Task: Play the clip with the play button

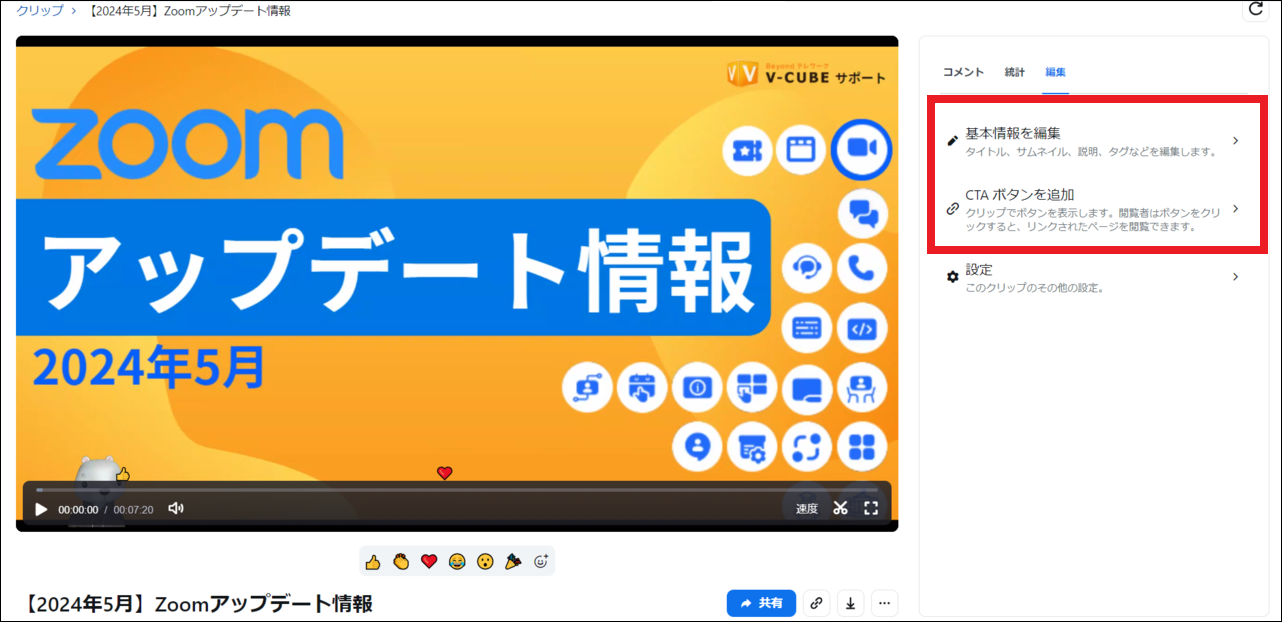Action: point(41,509)
